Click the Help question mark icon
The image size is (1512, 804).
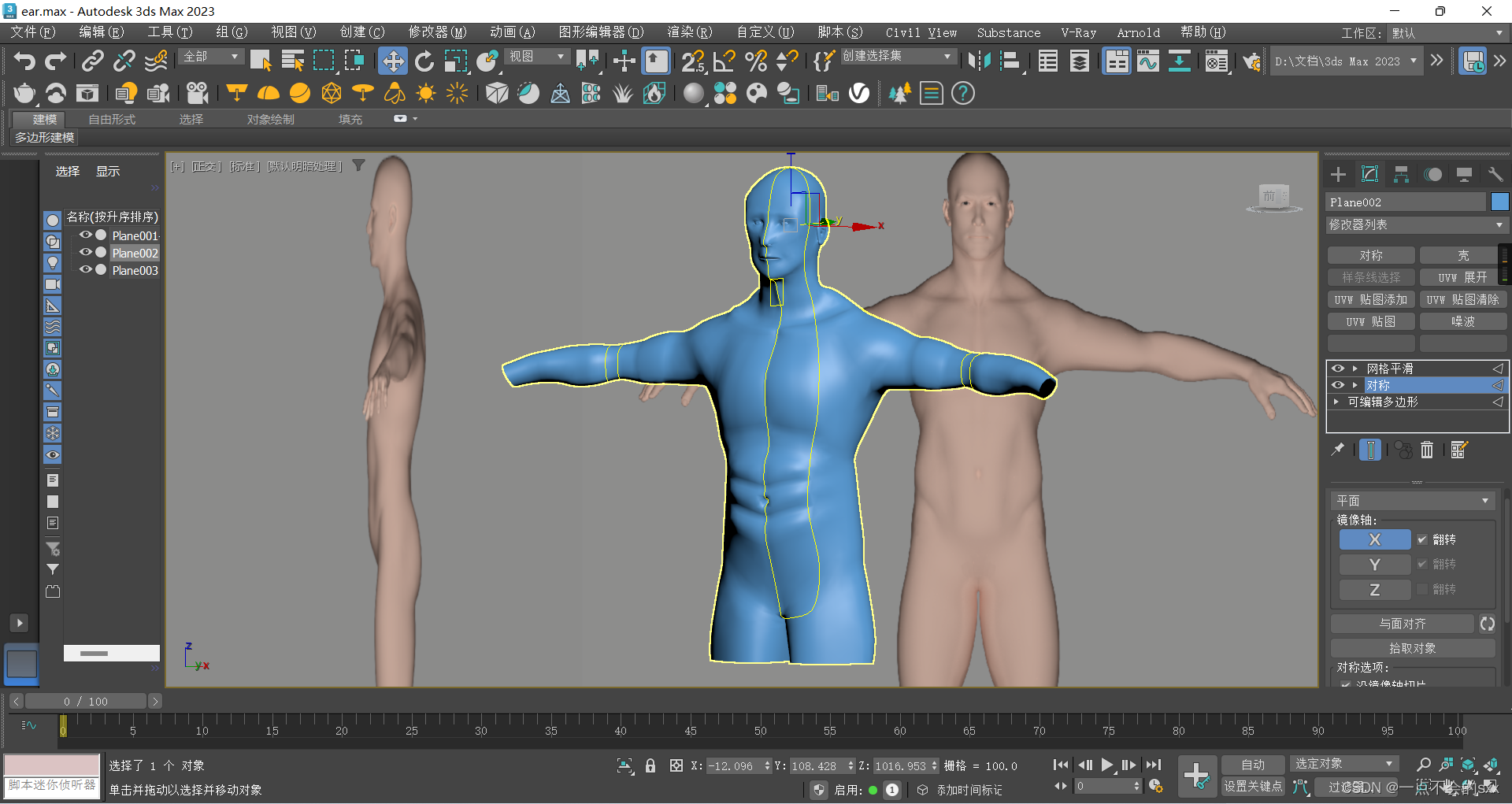tap(962, 93)
